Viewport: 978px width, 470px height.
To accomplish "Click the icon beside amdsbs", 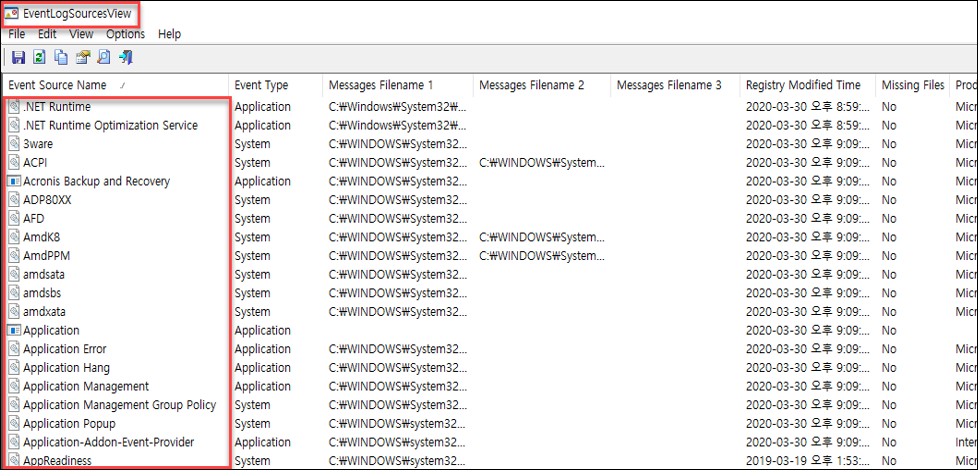I will (14, 293).
